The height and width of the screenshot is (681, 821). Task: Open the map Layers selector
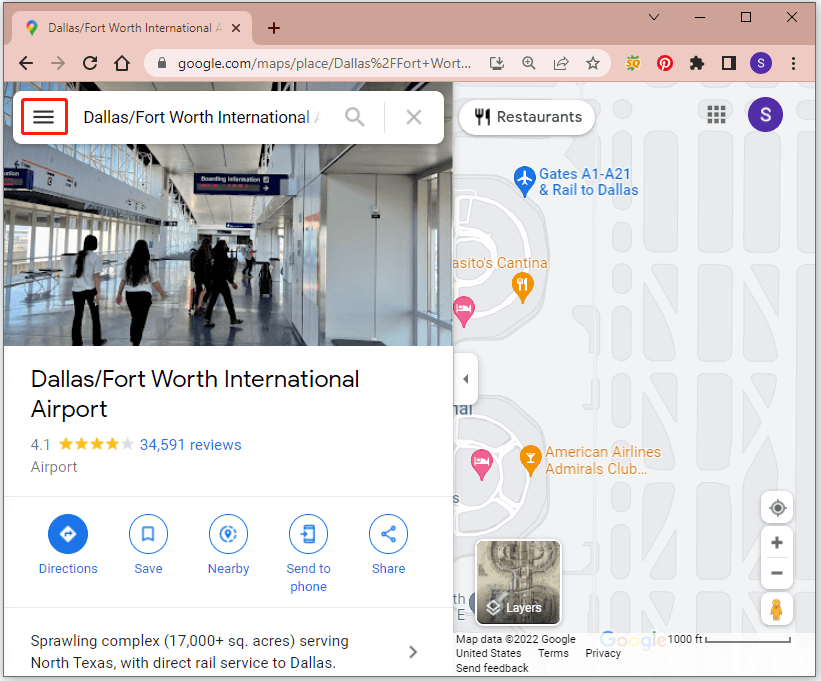(x=518, y=583)
